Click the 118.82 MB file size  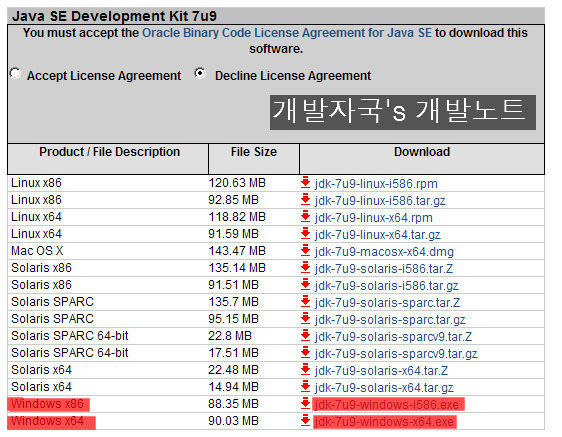(237, 217)
